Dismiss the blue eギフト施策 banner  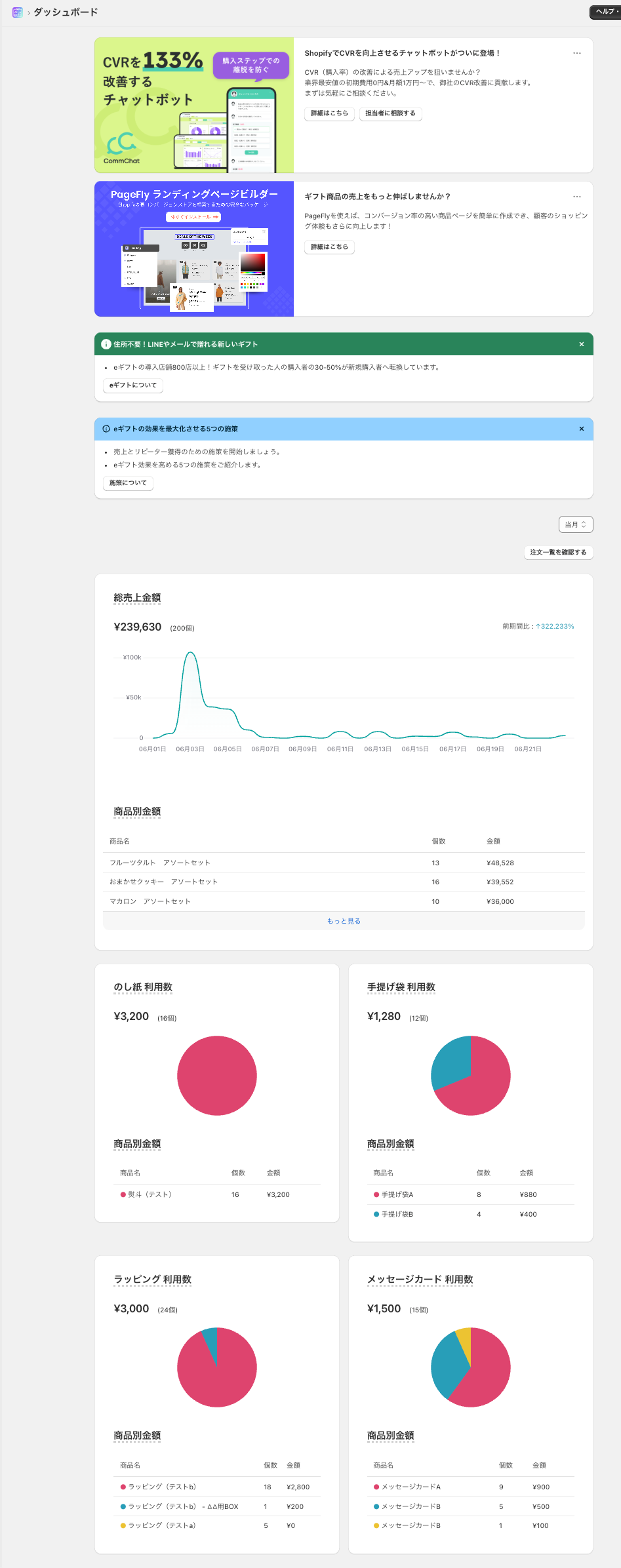coord(582,429)
